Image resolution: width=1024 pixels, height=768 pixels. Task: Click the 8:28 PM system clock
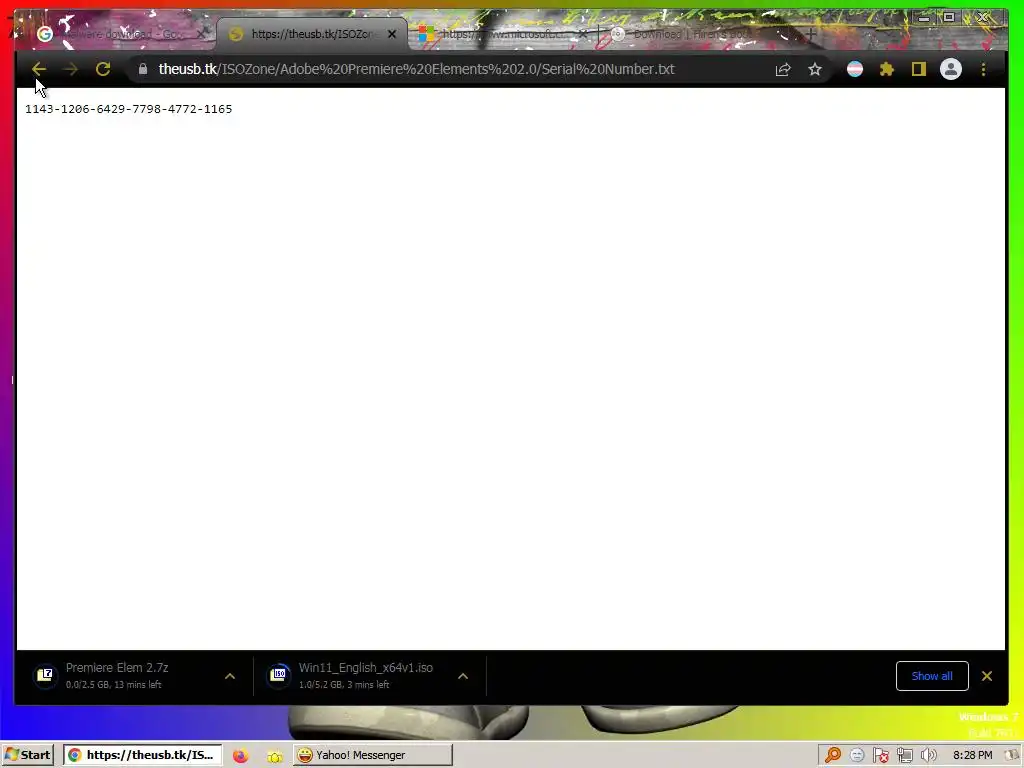pyautogui.click(x=972, y=755)
